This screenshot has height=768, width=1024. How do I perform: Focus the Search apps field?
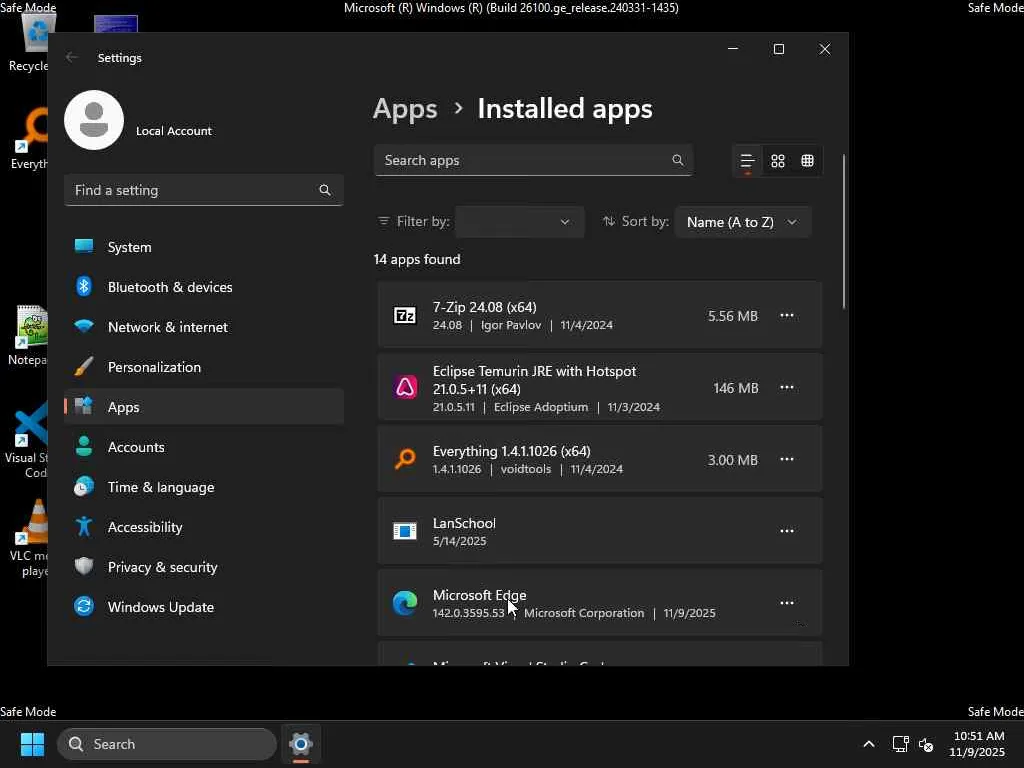point(534,160)
